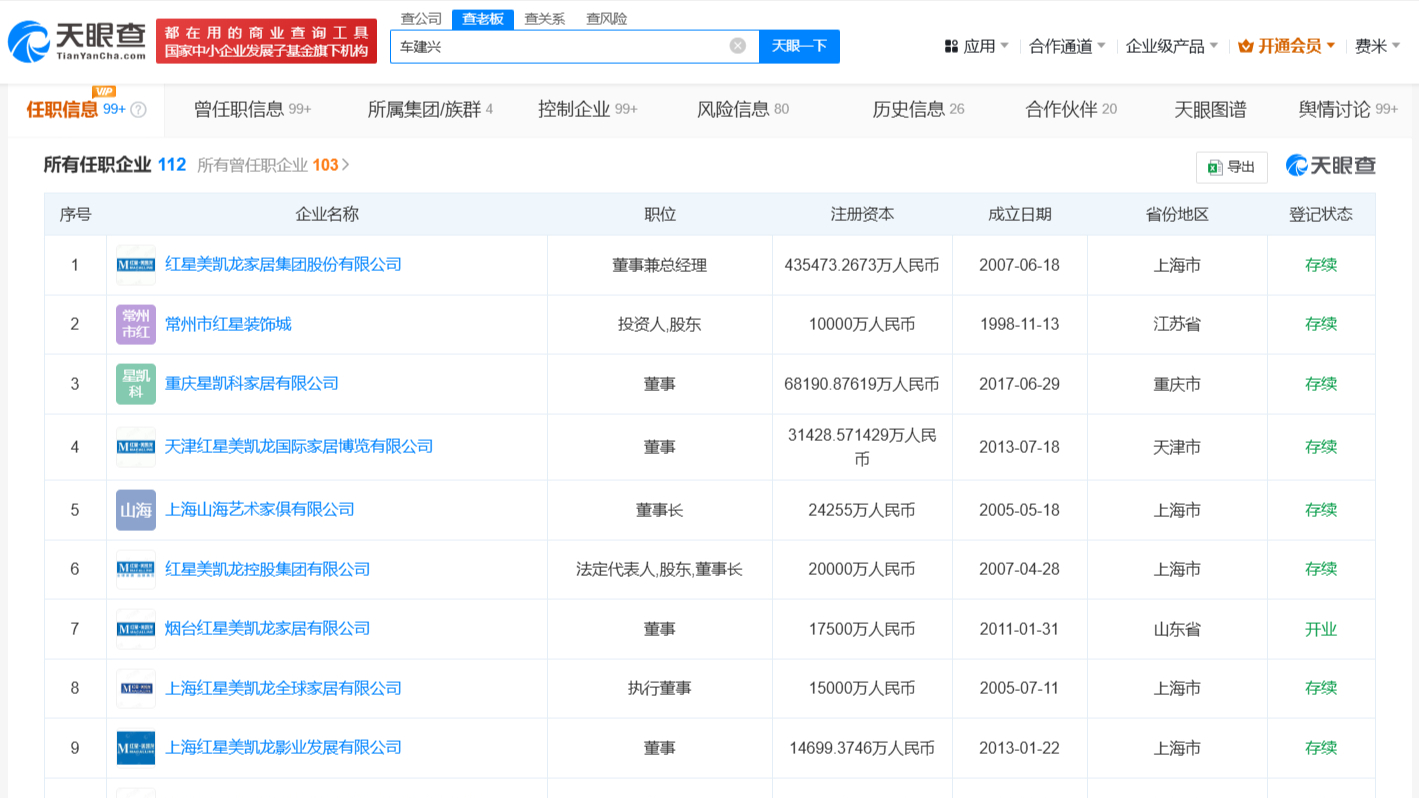
Task: Open the 费米 user account dropdown
Action: (1378, 46)
